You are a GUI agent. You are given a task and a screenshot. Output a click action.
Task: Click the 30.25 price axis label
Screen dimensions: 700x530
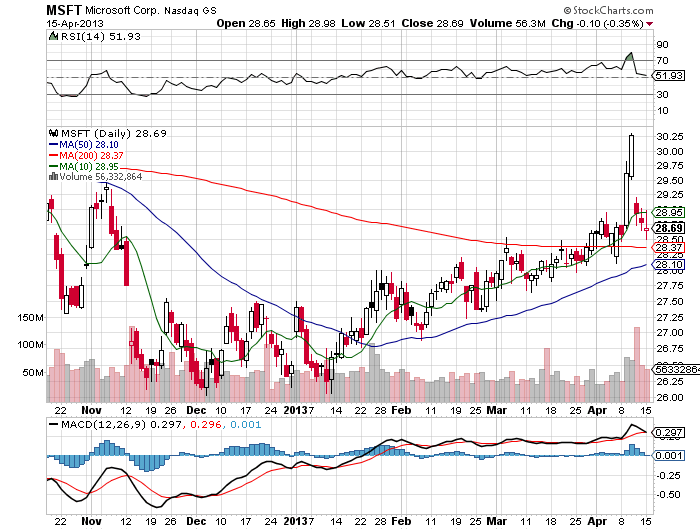pos(670,137)
